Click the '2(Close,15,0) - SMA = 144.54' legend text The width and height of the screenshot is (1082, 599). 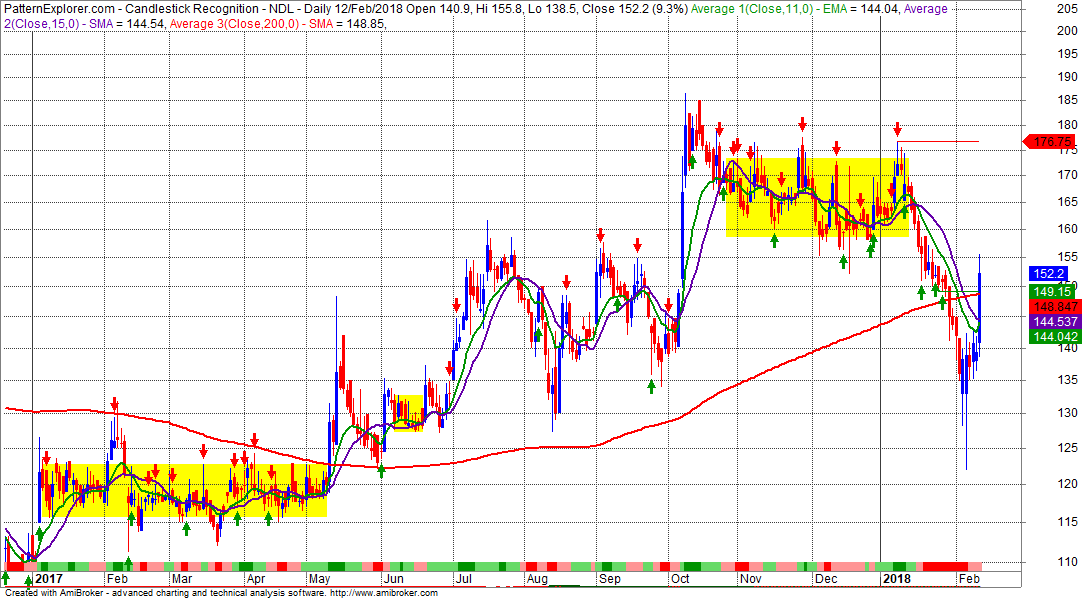tap(86, 24)
